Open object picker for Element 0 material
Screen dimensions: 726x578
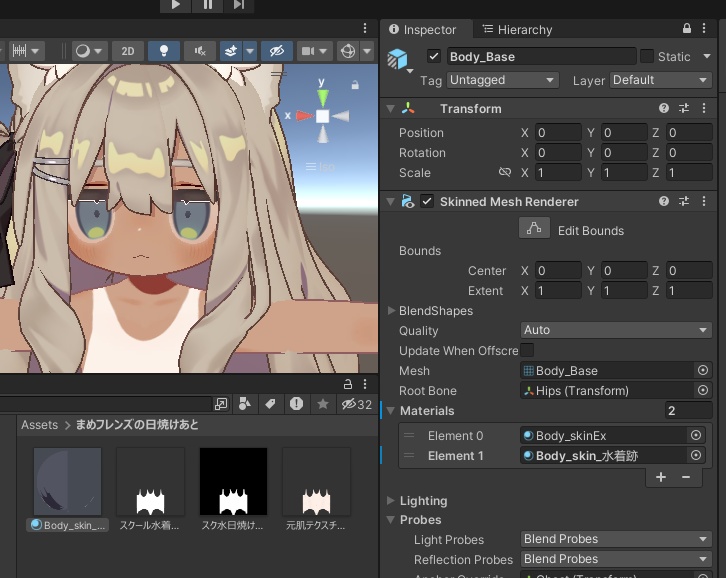click(696, 436)
